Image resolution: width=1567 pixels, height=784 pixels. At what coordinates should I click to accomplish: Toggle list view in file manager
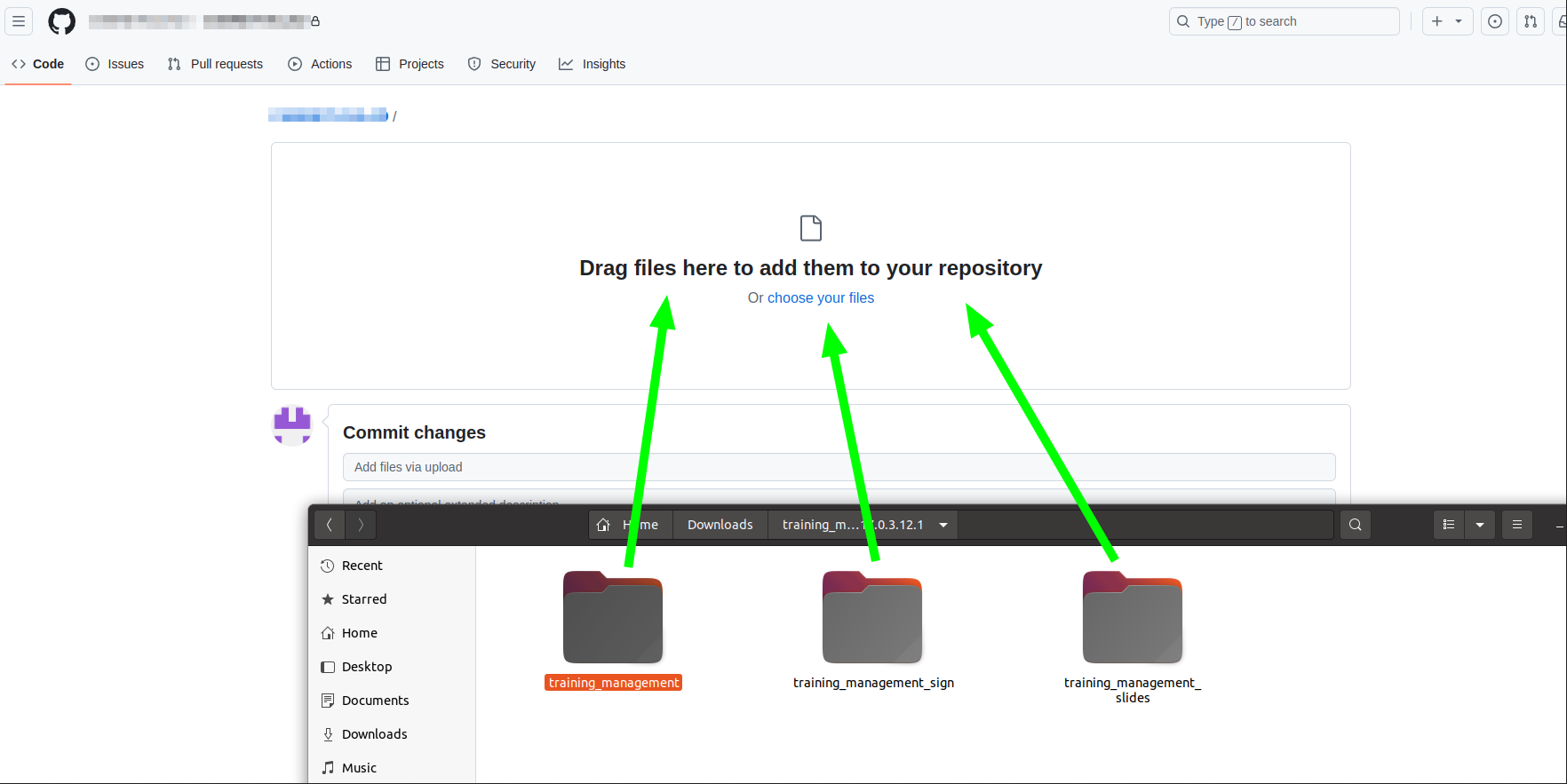coord(1449,525)
